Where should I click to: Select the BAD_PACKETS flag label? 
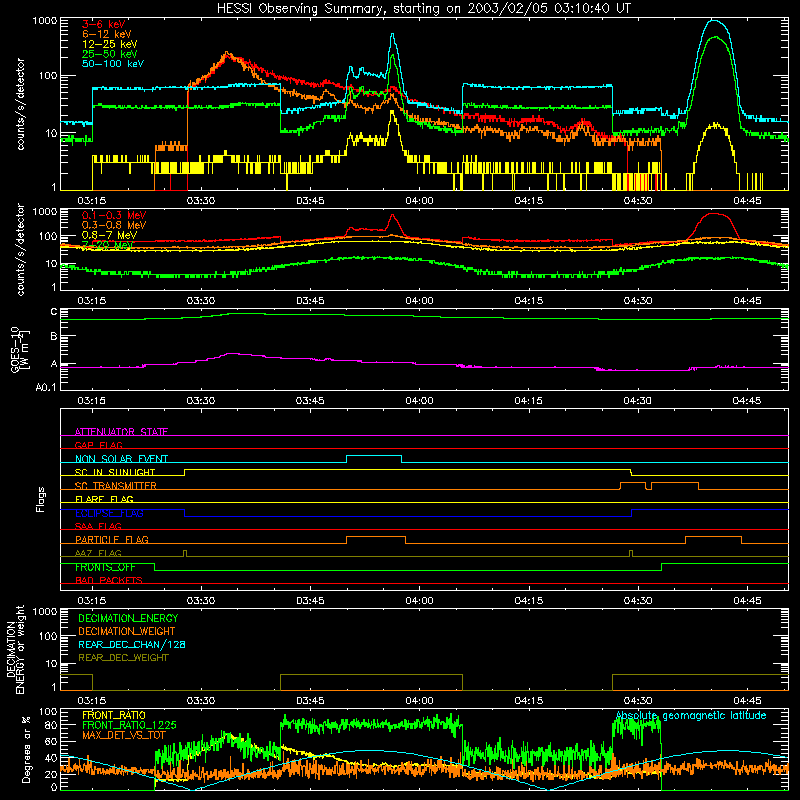click(109, 580)
